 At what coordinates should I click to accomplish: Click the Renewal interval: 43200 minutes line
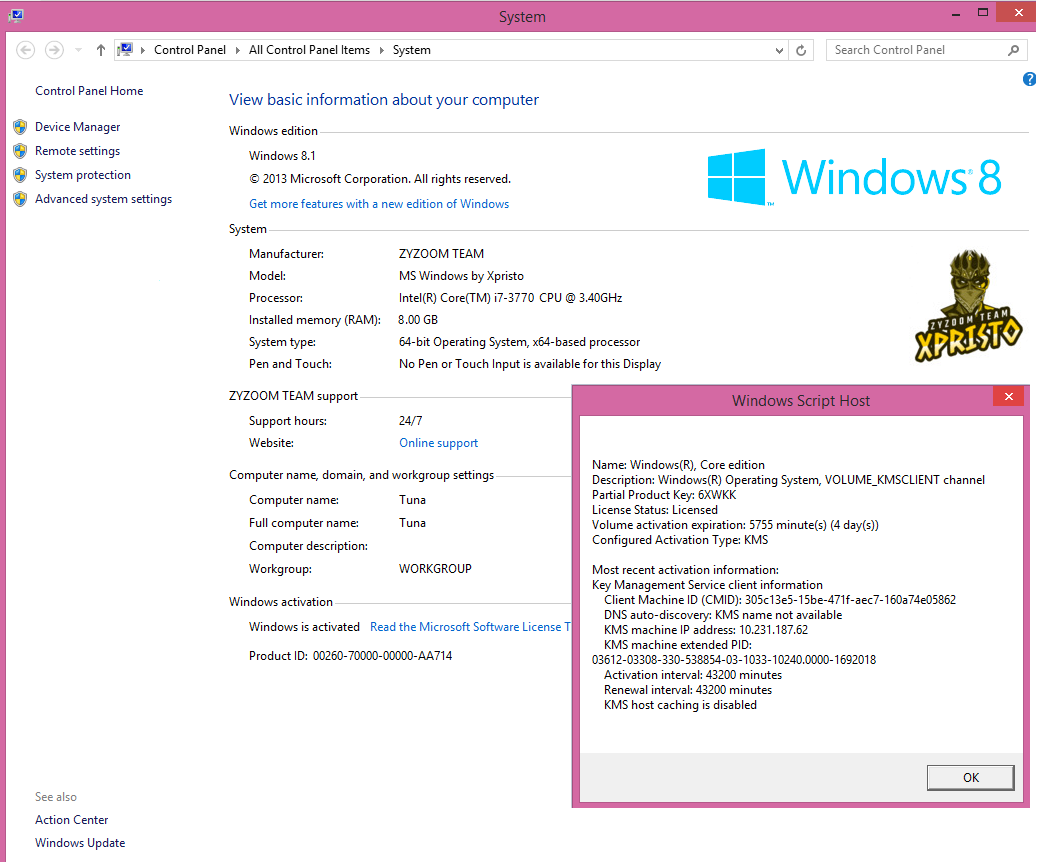pyautogui.click(x=688, y=690)
